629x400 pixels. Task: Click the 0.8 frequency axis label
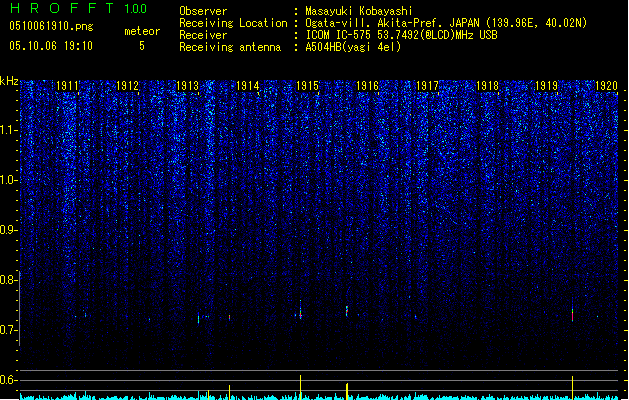tap(7, 280)
